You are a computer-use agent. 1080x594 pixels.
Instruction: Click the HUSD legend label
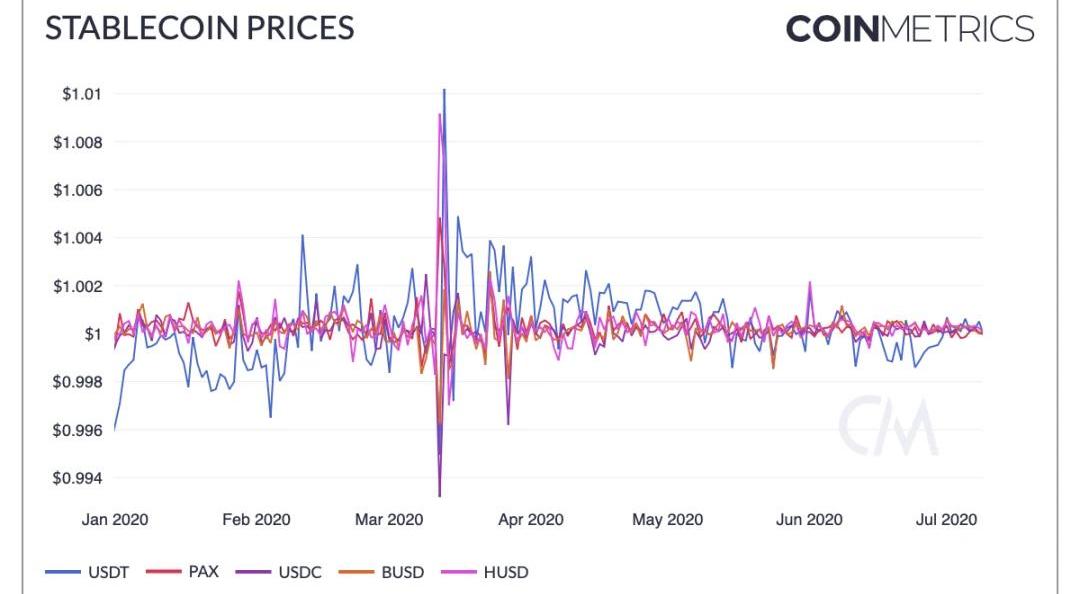[506, 573]
